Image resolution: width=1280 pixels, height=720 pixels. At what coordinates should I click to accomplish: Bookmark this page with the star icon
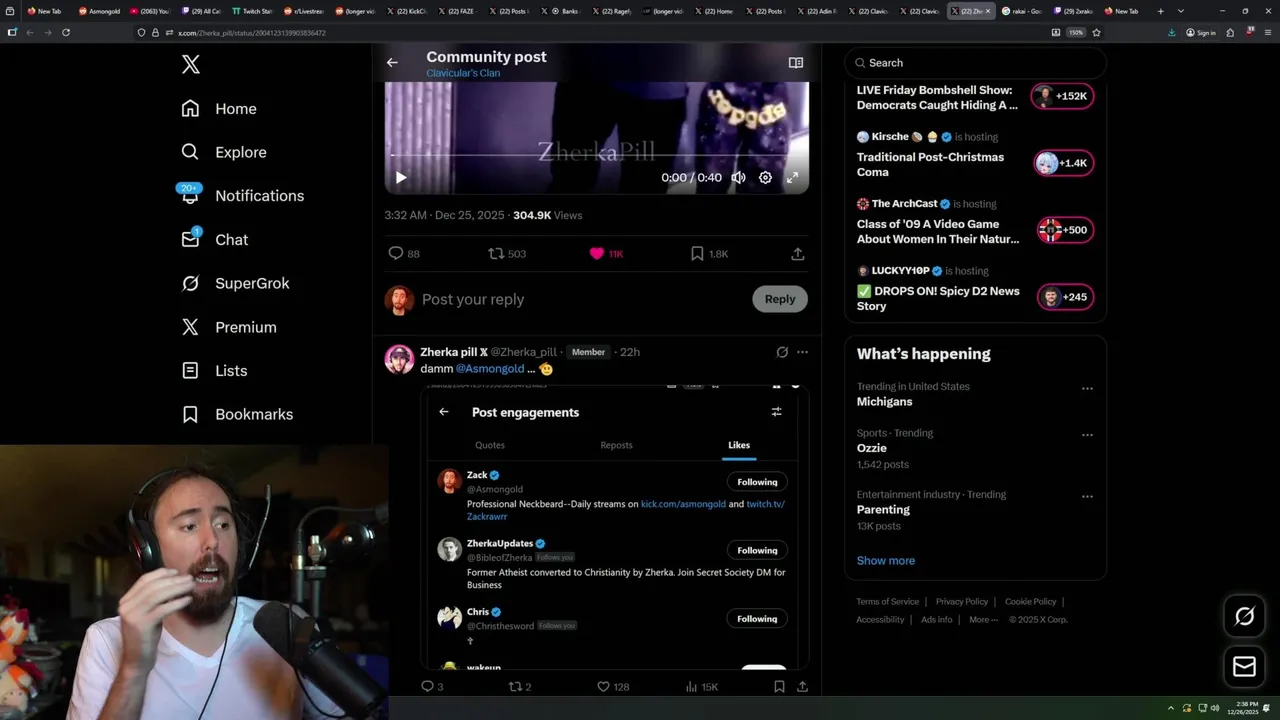coord(1097,32)
